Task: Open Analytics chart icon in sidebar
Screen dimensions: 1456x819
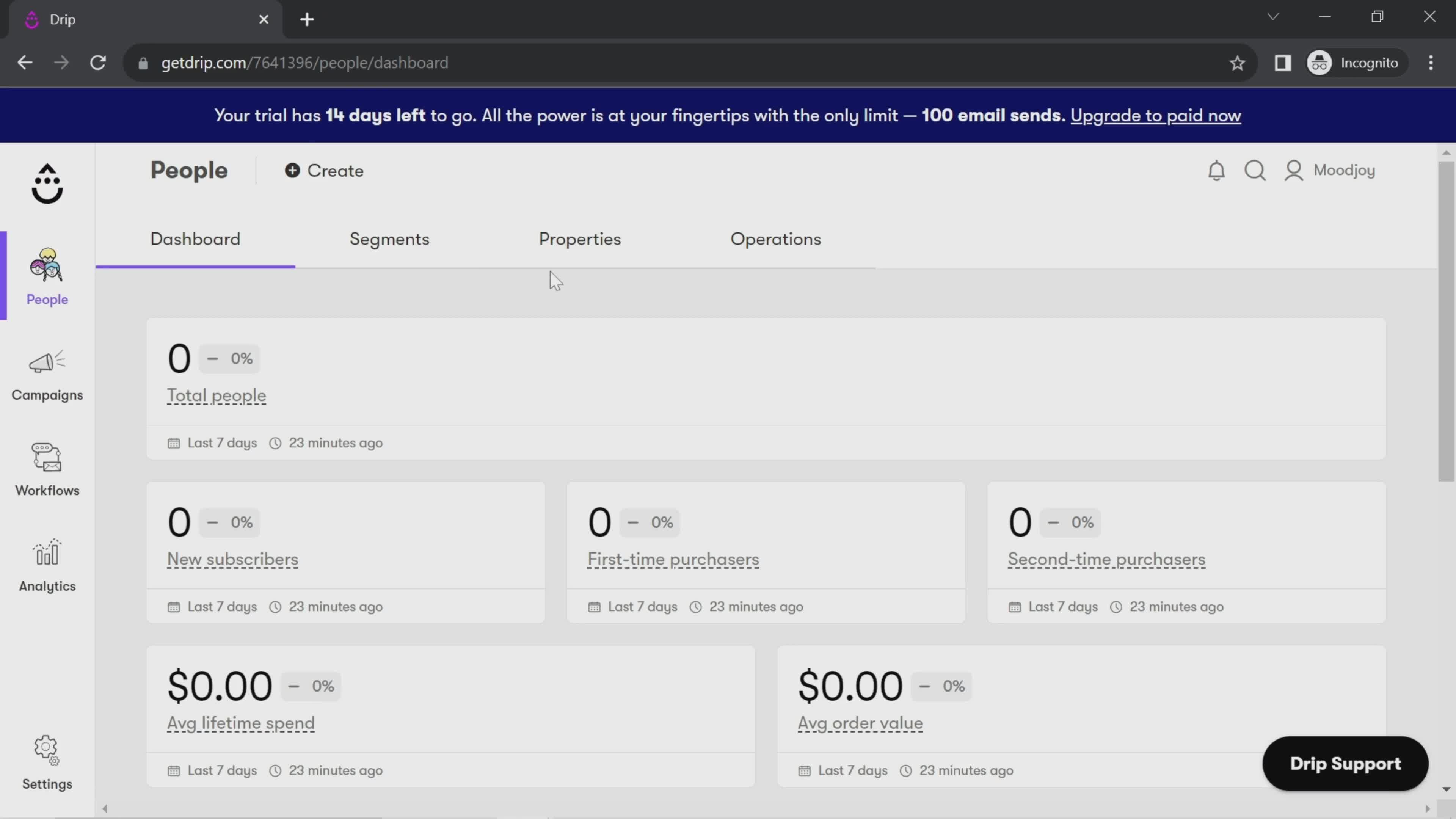Action: click(47, 552)
